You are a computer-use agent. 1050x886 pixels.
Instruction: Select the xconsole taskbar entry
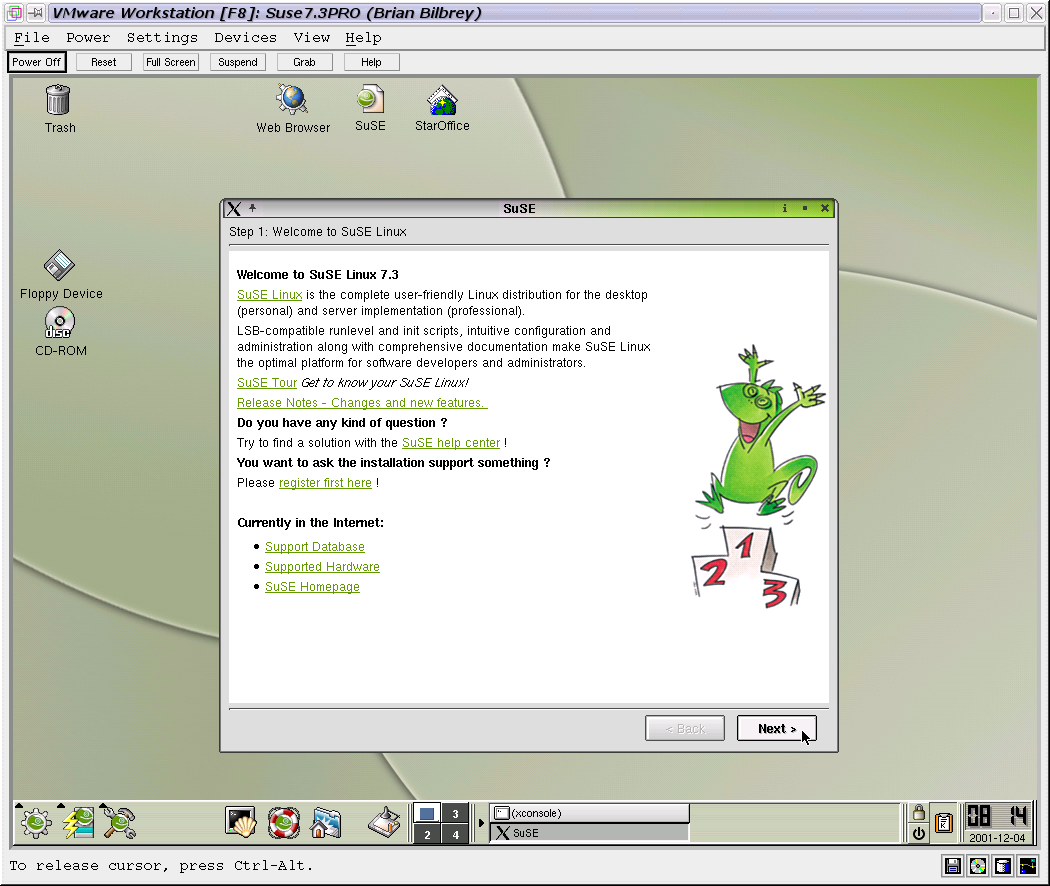(590, 813)
